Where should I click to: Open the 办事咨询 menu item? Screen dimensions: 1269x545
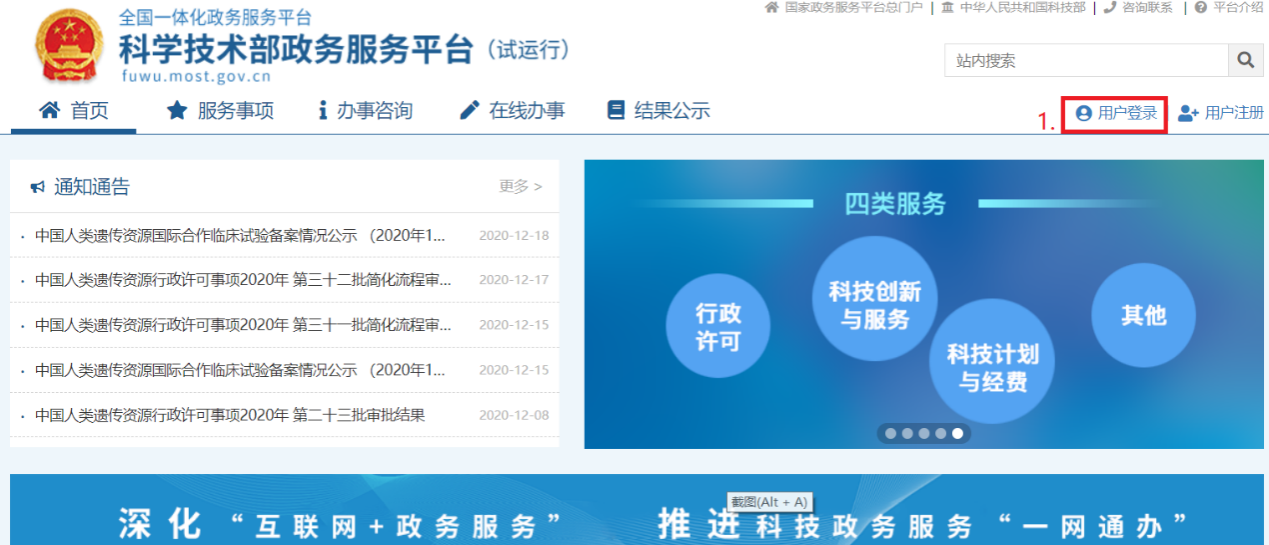point(365,111)
